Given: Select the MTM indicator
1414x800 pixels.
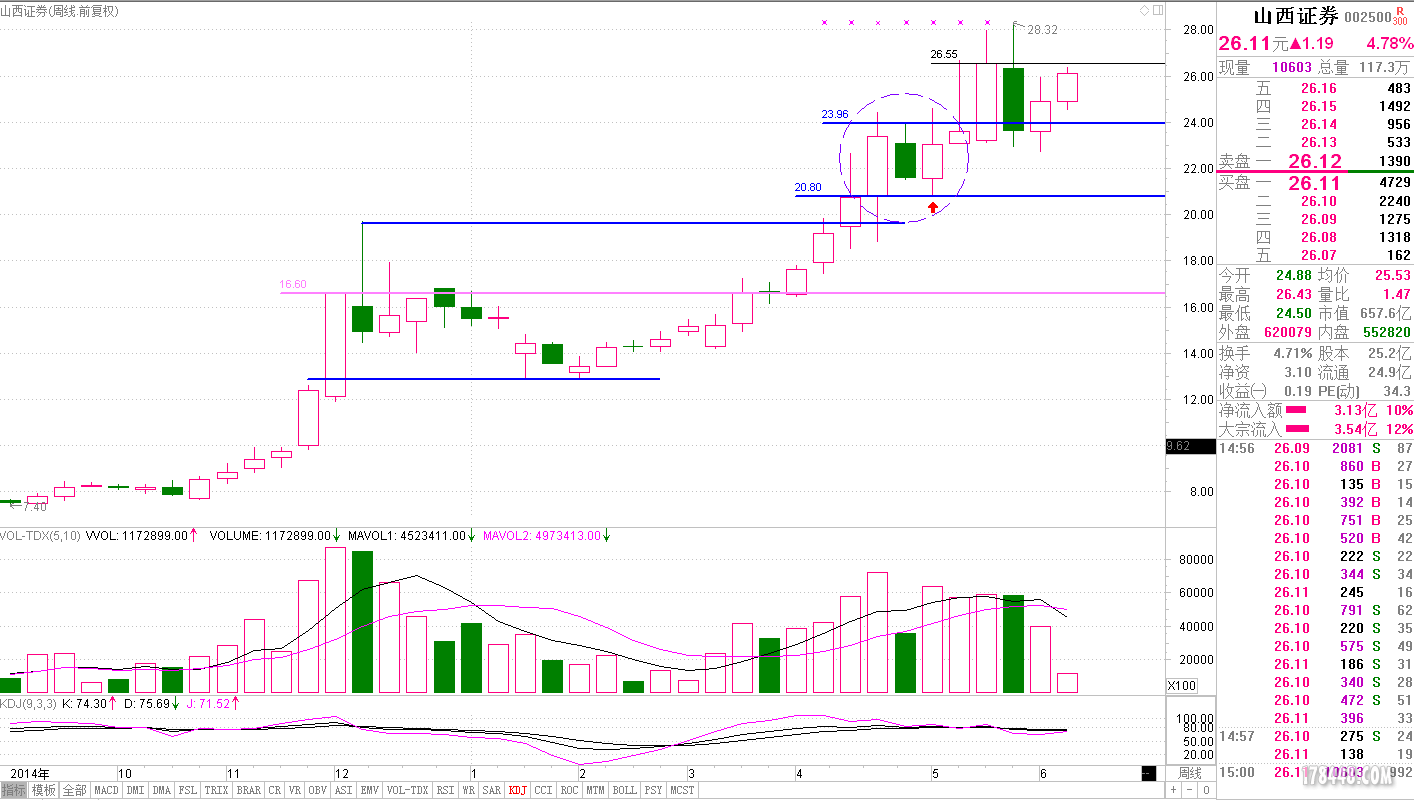Looking at the screenshot, I should pyautogui.click(x=595, y=790).
